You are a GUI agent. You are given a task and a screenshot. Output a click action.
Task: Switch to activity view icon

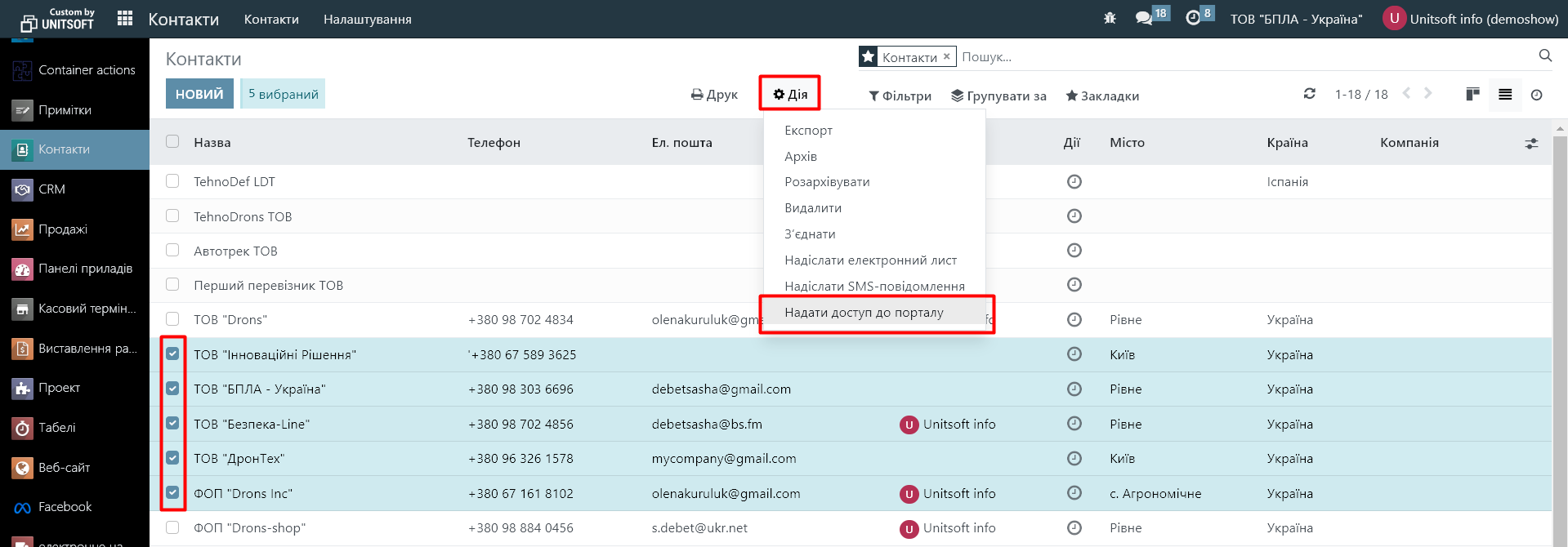pyautogui.click(x=1536, y=95)
